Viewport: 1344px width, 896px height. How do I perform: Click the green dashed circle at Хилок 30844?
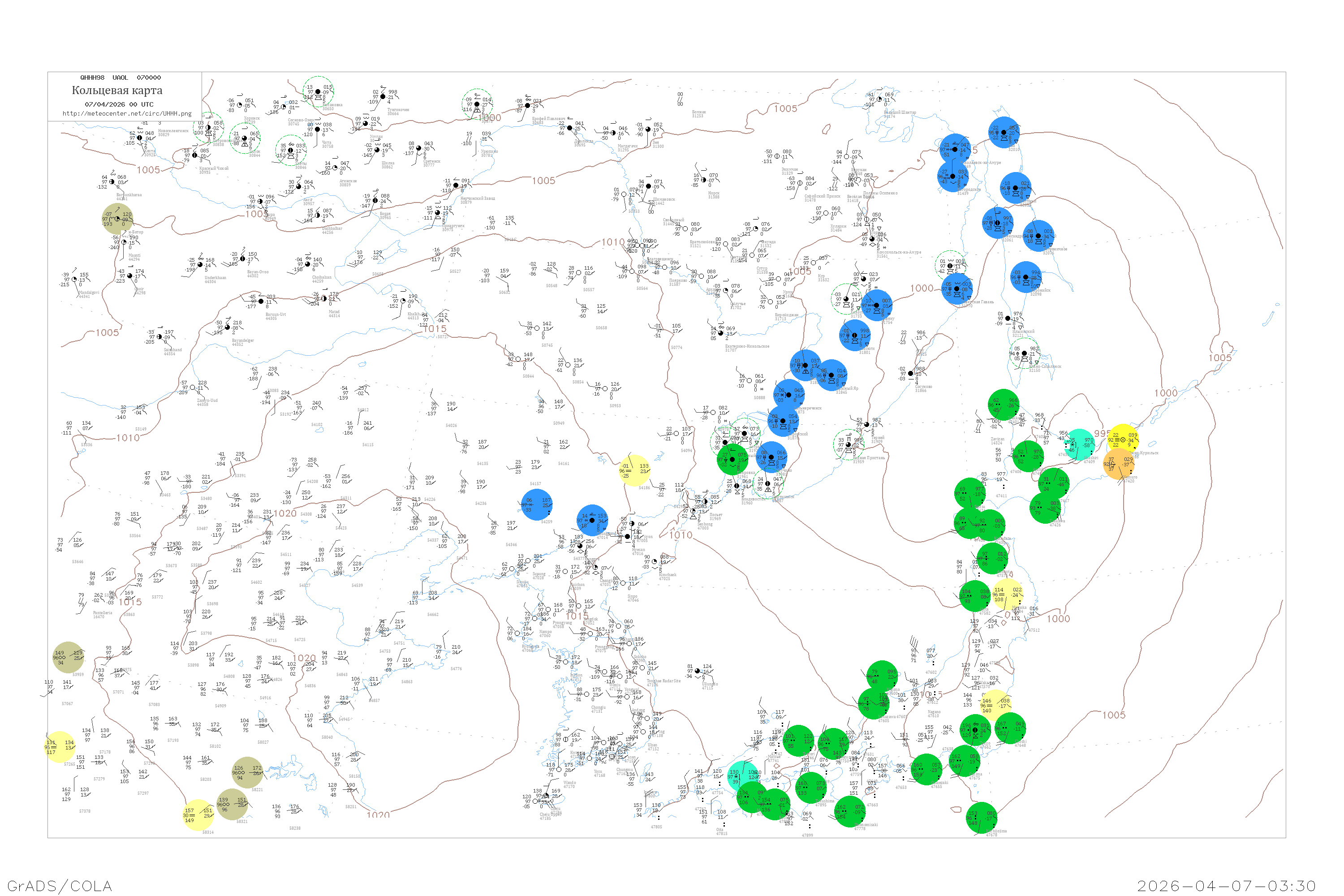245,139
